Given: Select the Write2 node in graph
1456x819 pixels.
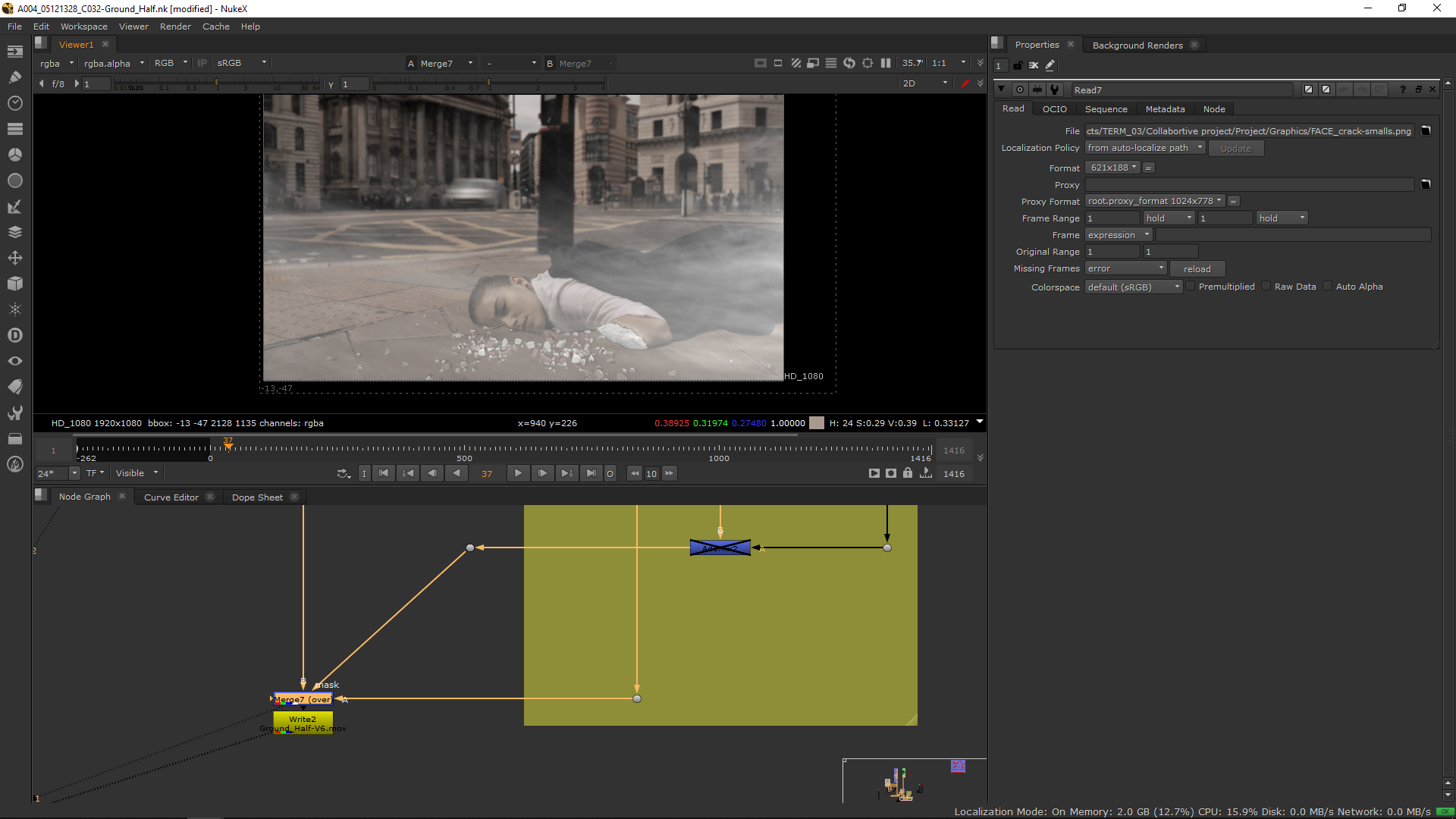Looking at the screenshot, I should (303, 719).
